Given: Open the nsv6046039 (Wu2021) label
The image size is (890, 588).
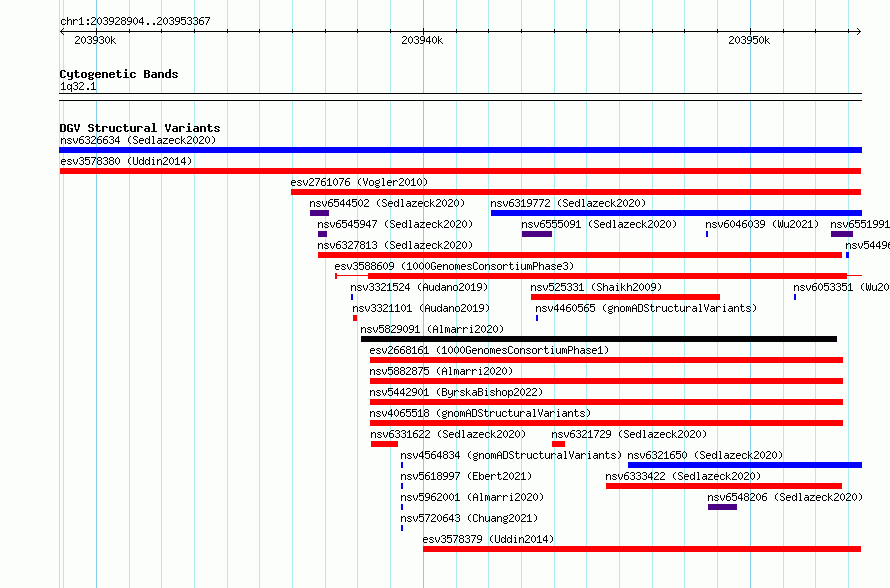Looking at the screenshot, I should tap(762, 224).
